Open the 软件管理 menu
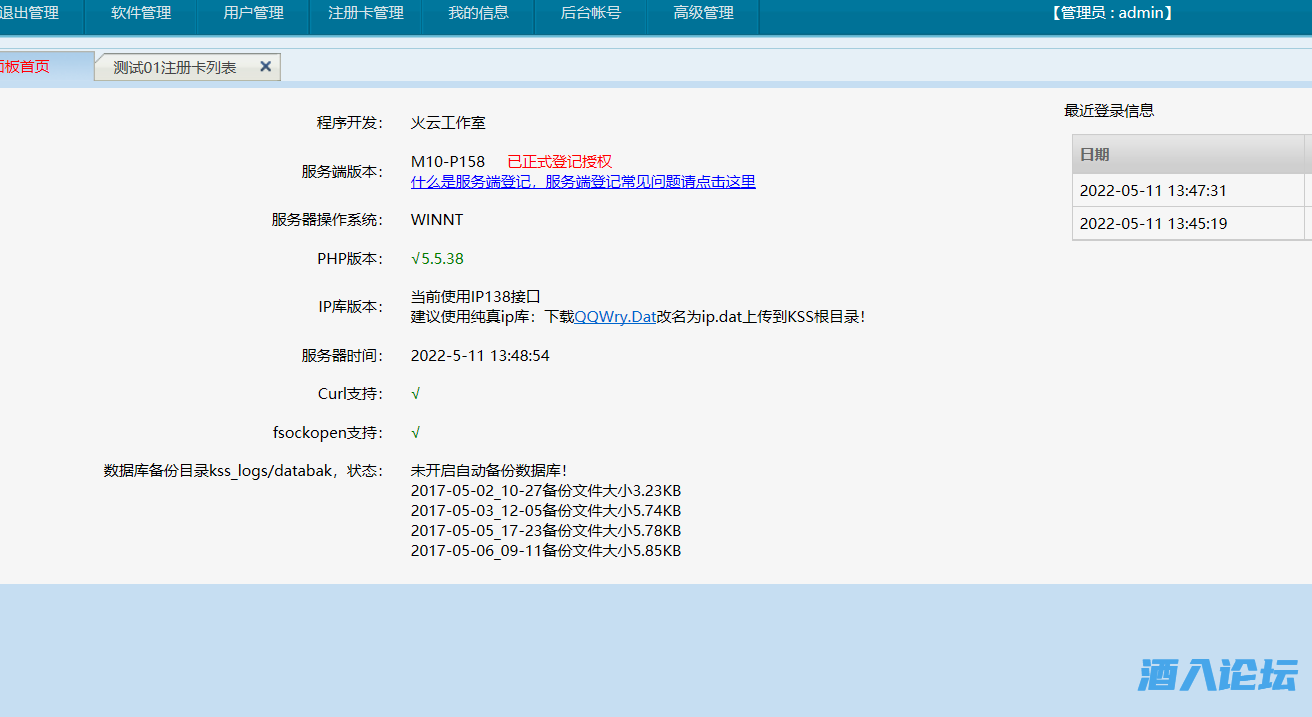 point(141,13)
